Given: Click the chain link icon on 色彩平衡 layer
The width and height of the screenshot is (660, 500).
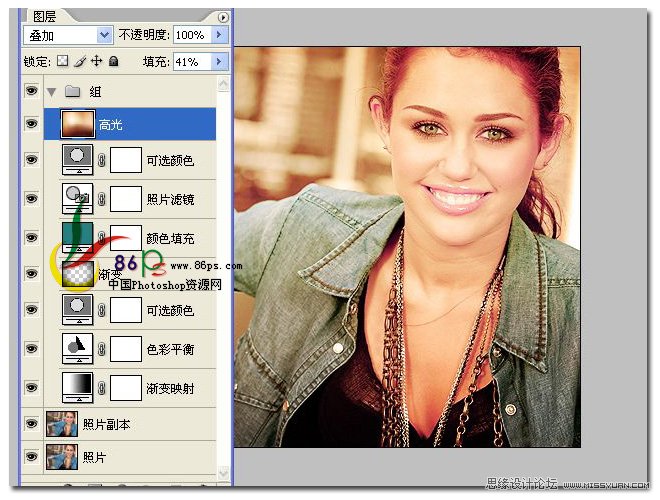Looking at the screenshot, I should click(101, 349).
